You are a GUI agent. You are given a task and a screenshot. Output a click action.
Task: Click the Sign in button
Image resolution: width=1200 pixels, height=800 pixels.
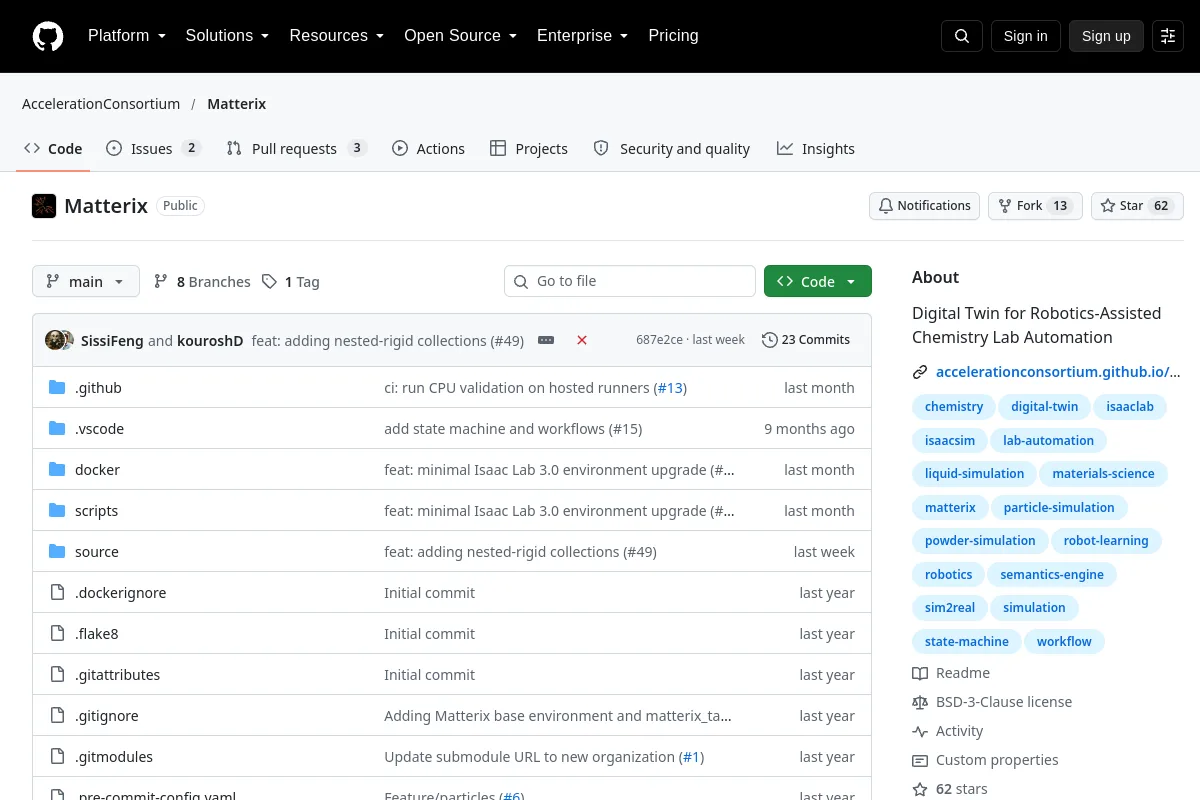[x=1025, y=36]
